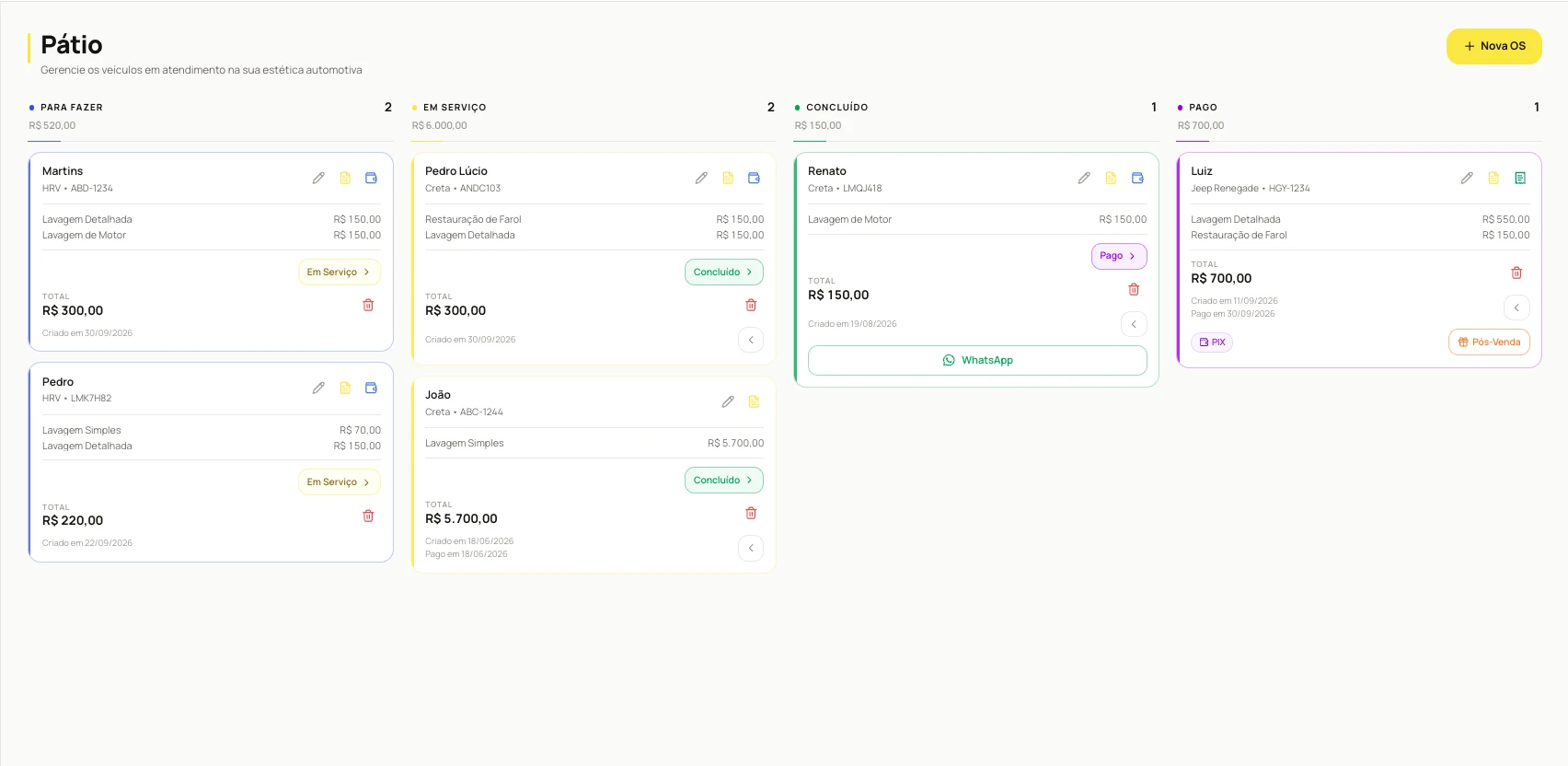Delete Pedro Lúcio order trash icon

coord(751,305)
